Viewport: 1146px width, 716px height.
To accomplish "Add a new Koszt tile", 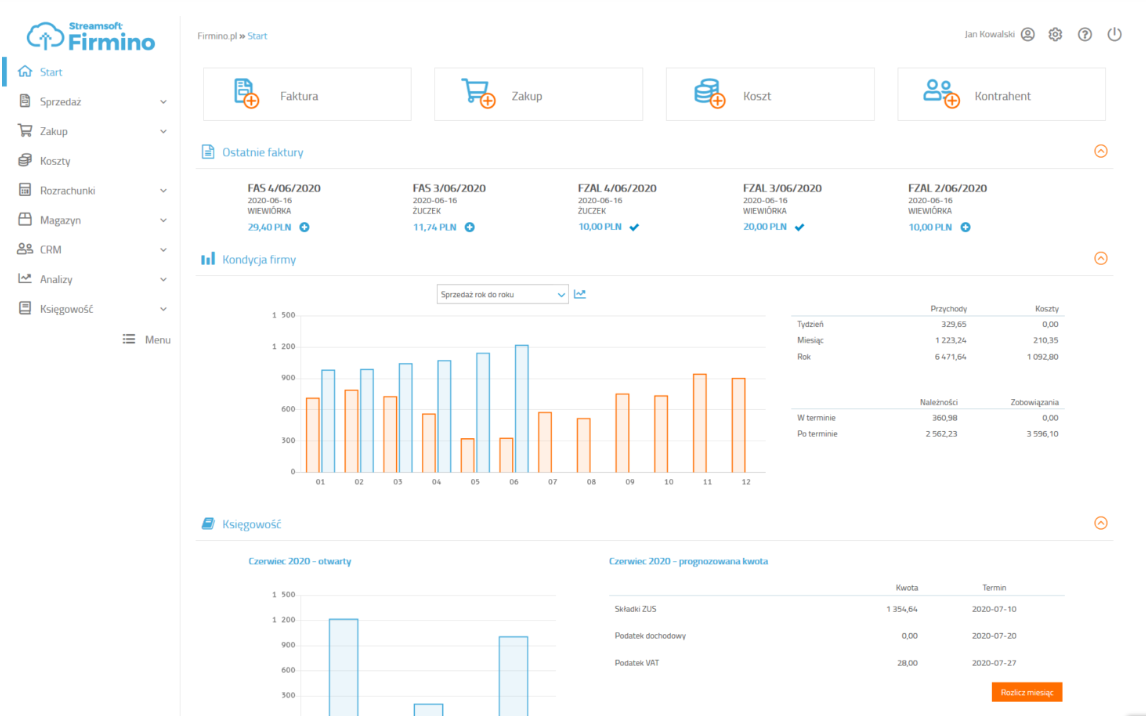I will 770,94.
